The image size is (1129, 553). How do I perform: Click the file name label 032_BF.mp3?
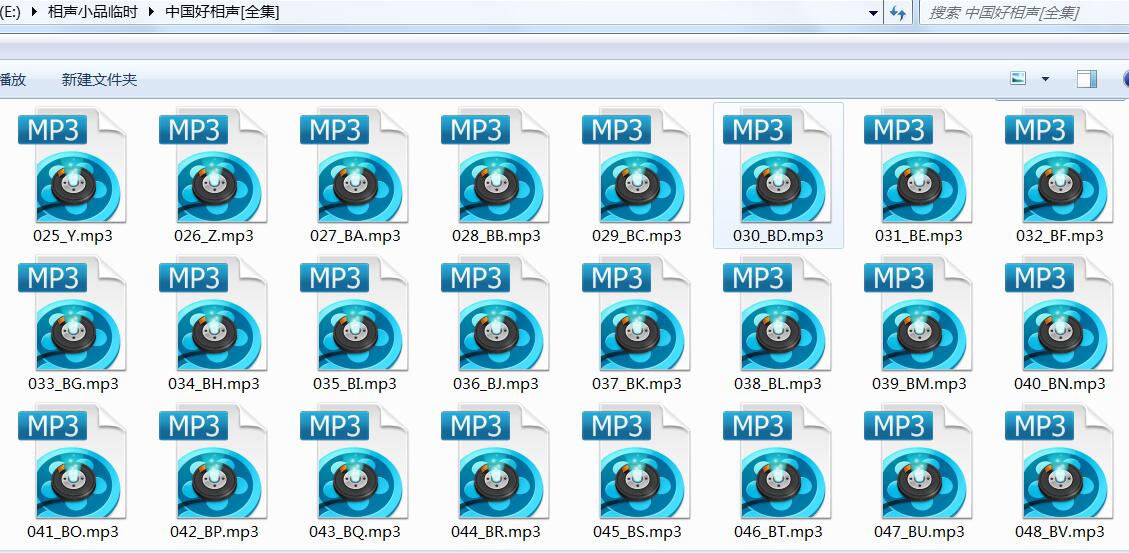pos(1060,236)
